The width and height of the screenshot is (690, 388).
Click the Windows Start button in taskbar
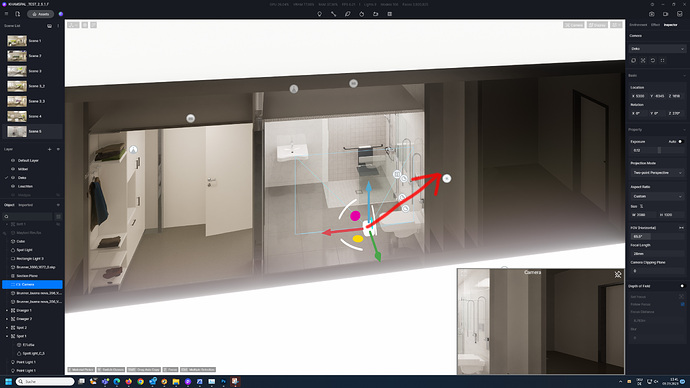(8, 381)
